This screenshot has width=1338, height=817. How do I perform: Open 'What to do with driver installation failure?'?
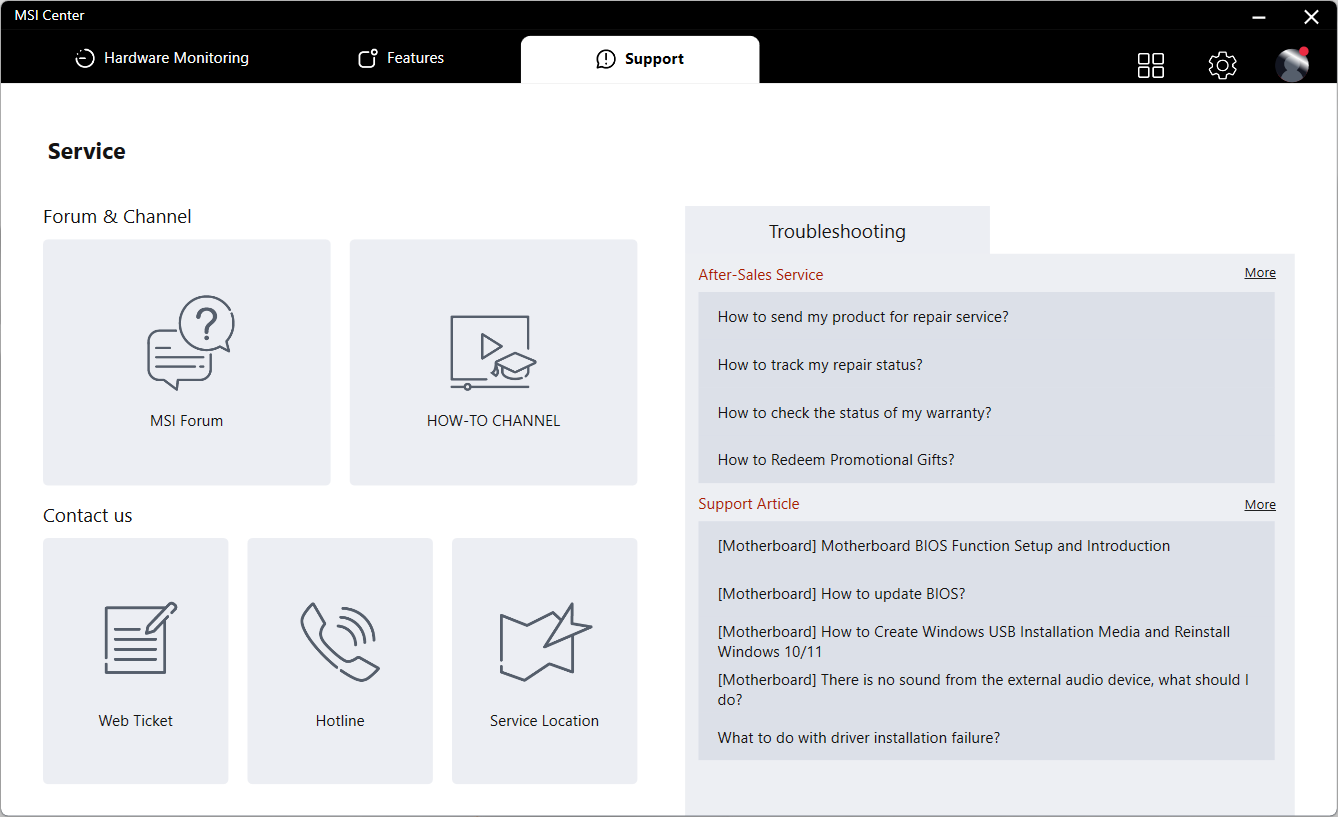859,738
